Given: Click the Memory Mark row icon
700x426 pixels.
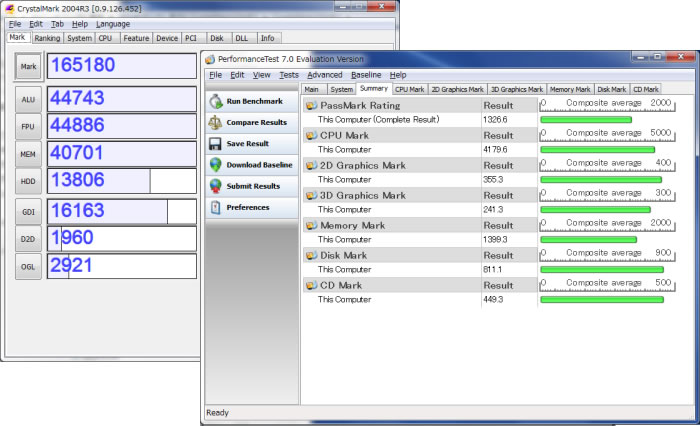Looking at the screenshot, I should point(311,225).
